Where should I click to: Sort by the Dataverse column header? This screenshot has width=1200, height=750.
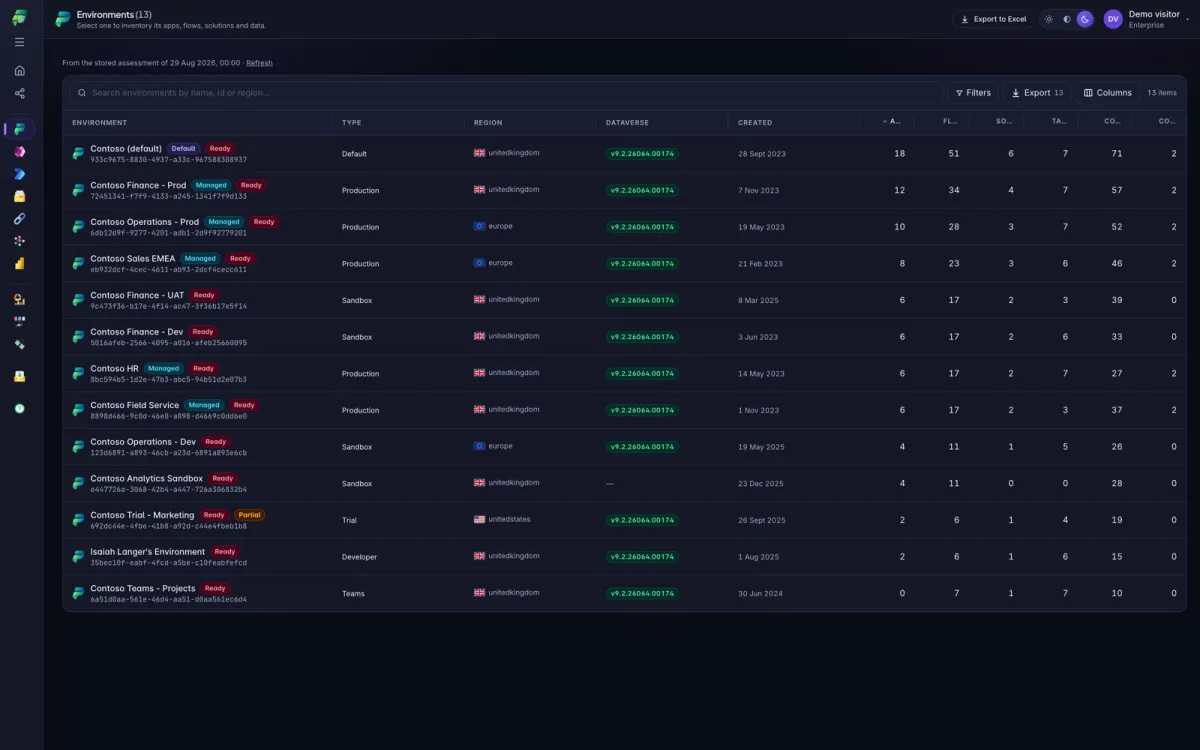tap(627, 122)
